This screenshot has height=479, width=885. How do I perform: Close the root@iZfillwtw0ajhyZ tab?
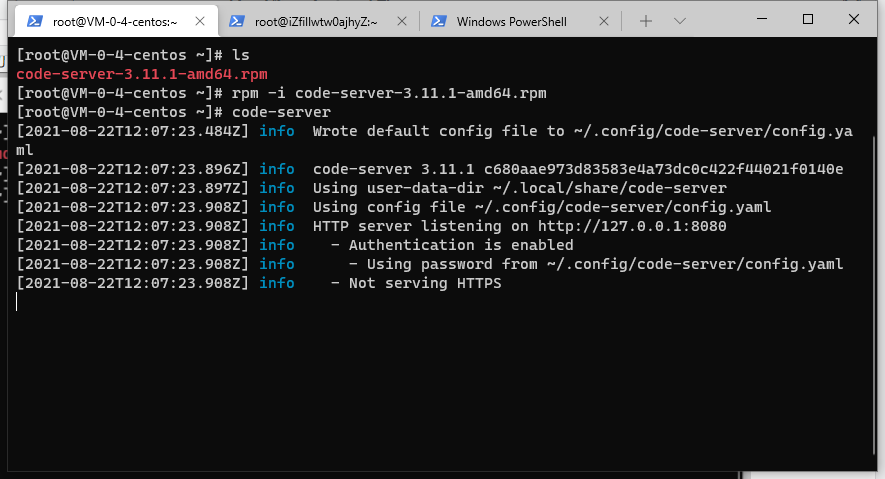tap(402, 21)
